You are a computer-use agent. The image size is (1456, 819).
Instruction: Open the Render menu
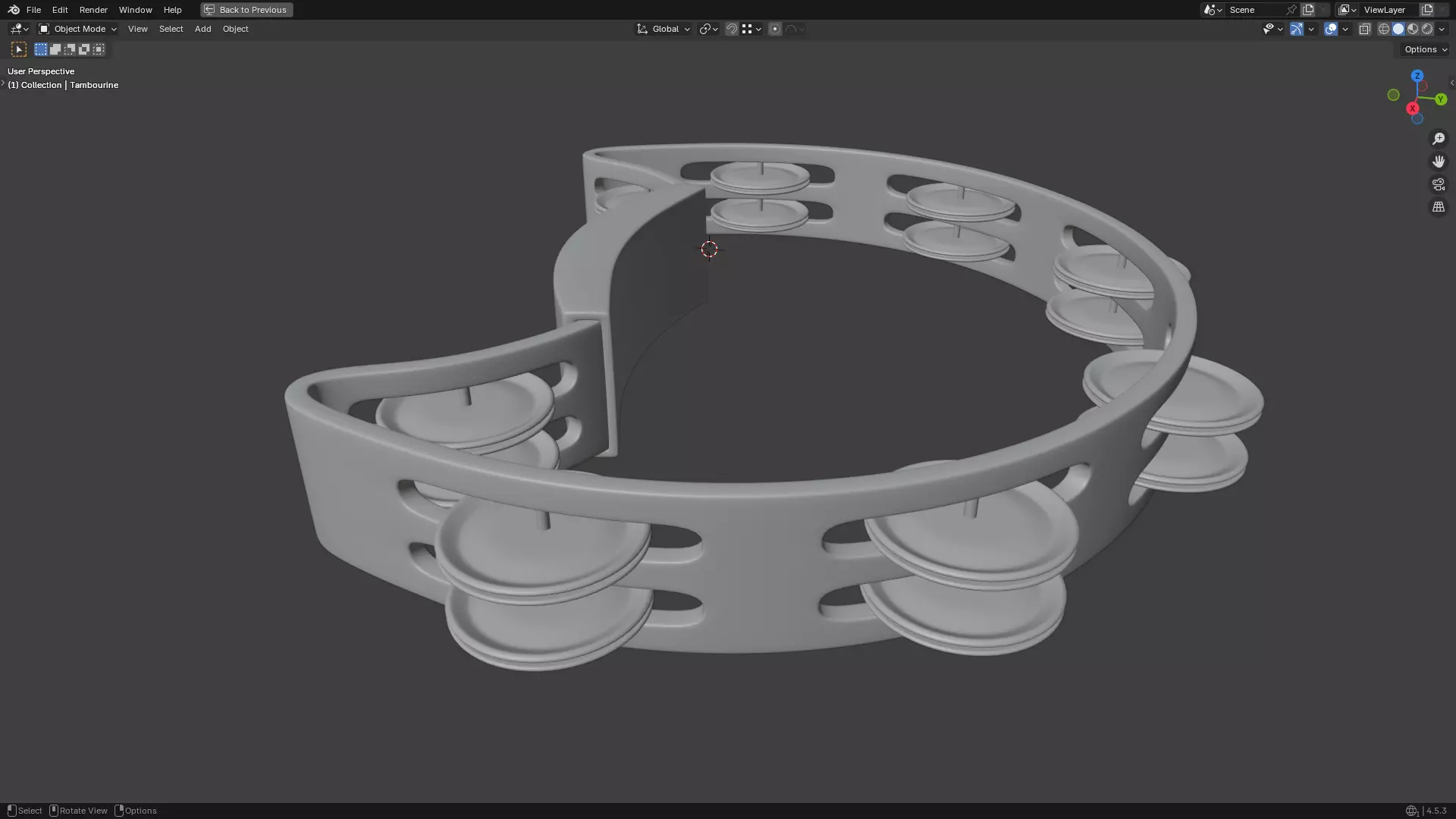pyautogui.click(x=93, y=10)
